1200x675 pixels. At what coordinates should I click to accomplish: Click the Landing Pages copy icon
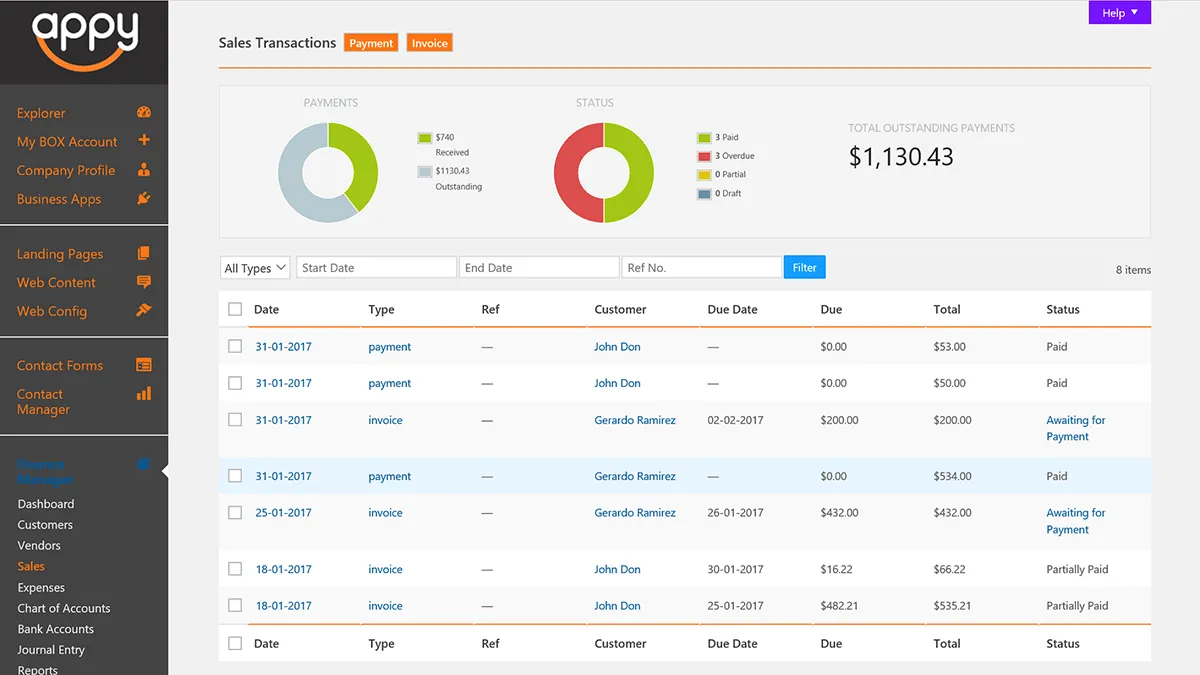coord(144,254)
